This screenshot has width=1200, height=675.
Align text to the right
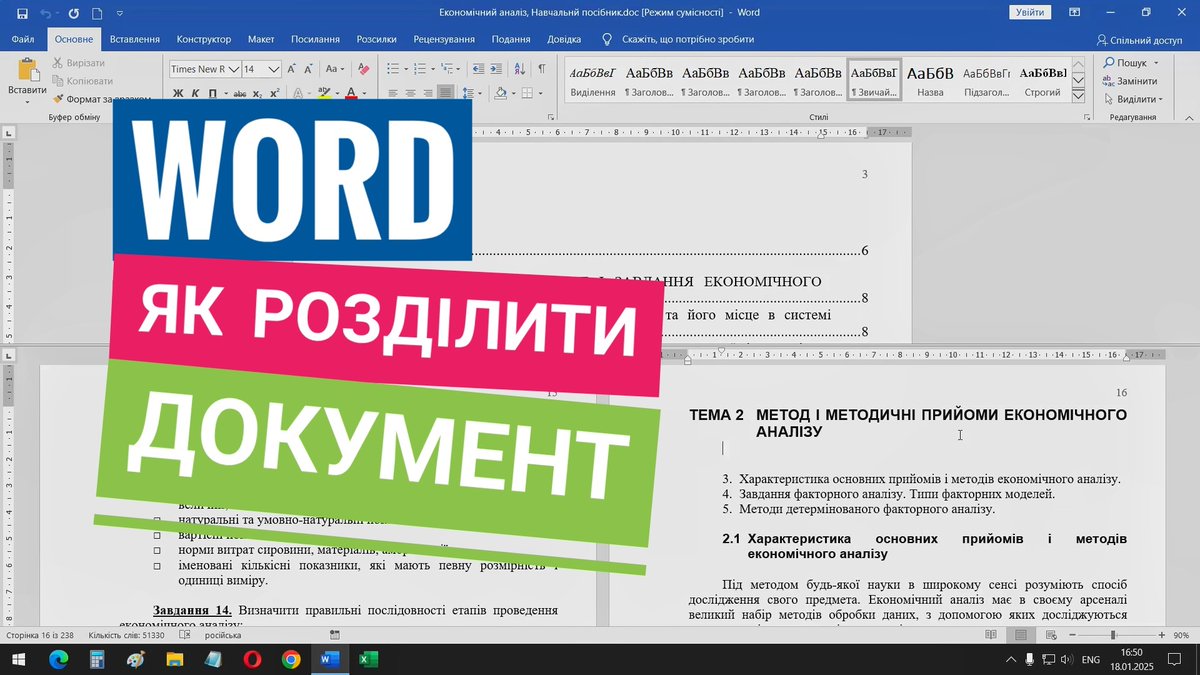coord(429,93)
